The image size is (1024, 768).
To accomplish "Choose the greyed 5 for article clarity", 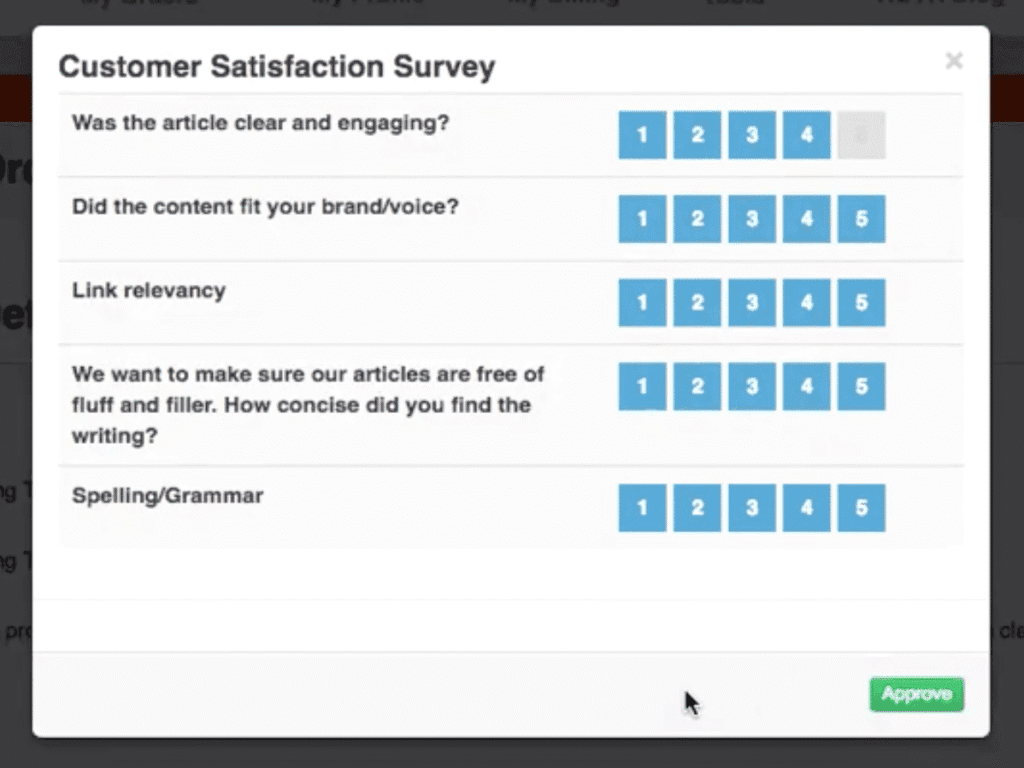I will coord(861,135).
